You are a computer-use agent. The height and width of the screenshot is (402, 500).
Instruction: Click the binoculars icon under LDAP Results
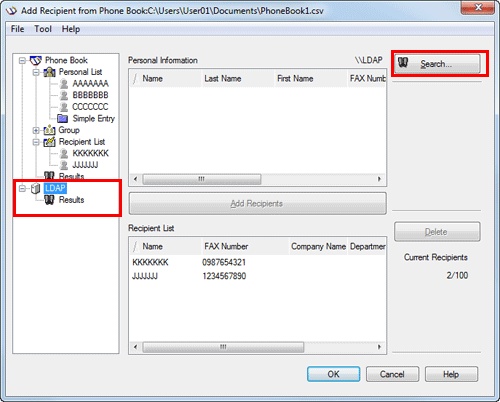coord(49,200)
